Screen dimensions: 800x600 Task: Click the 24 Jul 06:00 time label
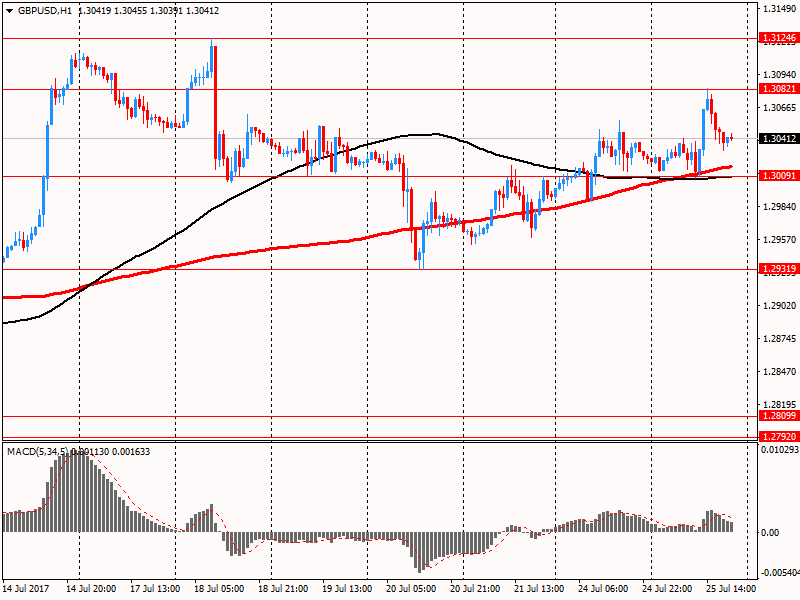(603, 588)
